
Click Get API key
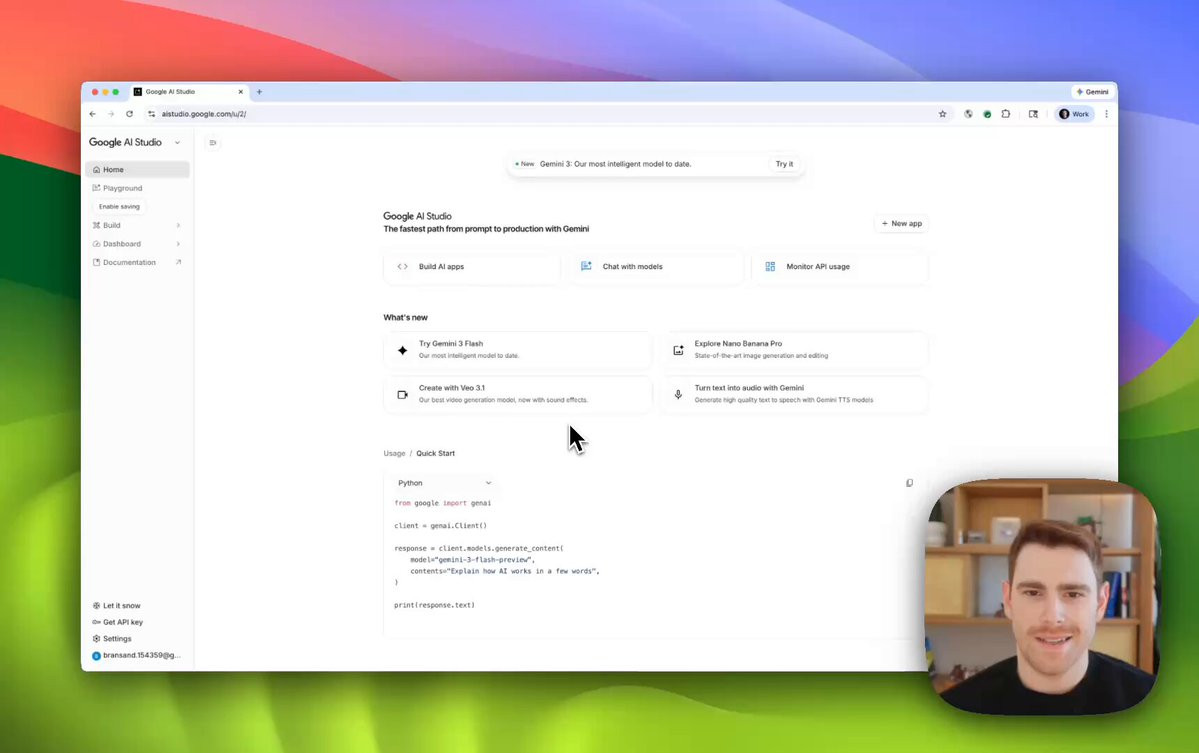tap(117, 622)
